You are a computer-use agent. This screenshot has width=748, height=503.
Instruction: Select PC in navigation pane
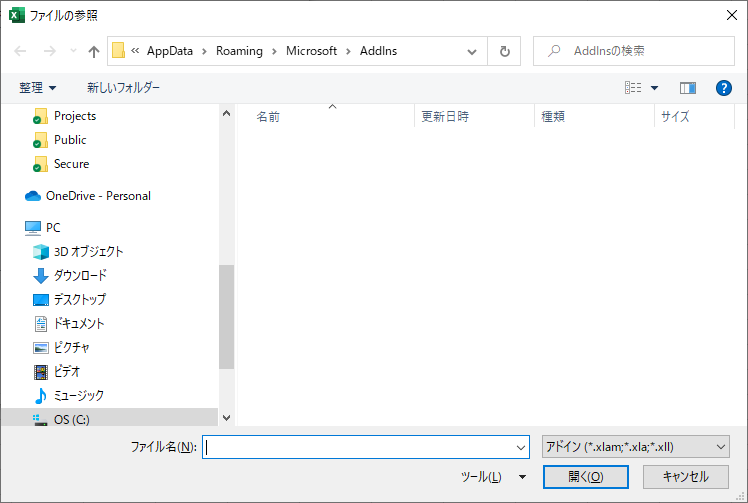pyautogui.click(x=53, y=228)
